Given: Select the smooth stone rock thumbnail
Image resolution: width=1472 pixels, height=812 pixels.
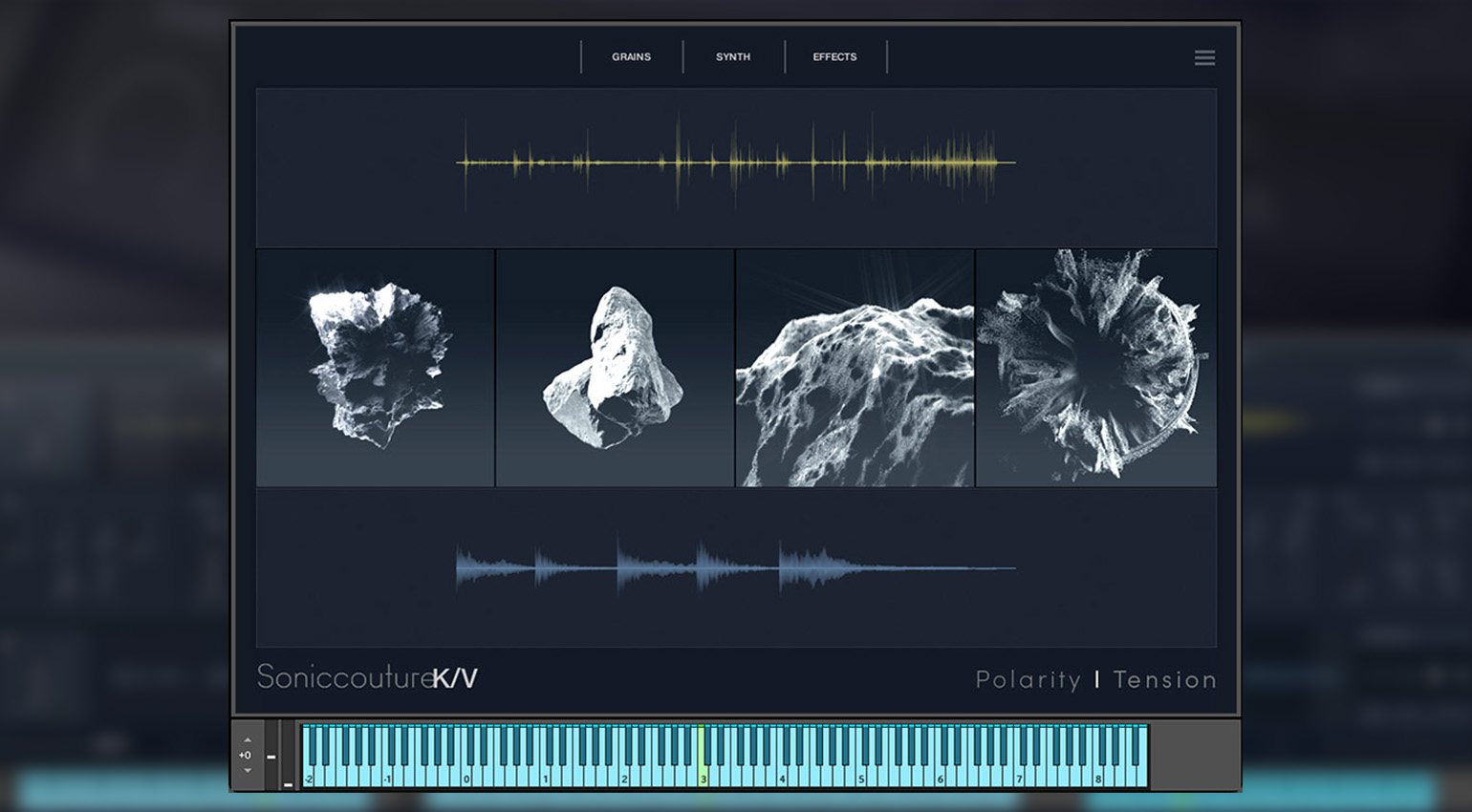Looking at the screenshot, I should click(x=615, y=368).
